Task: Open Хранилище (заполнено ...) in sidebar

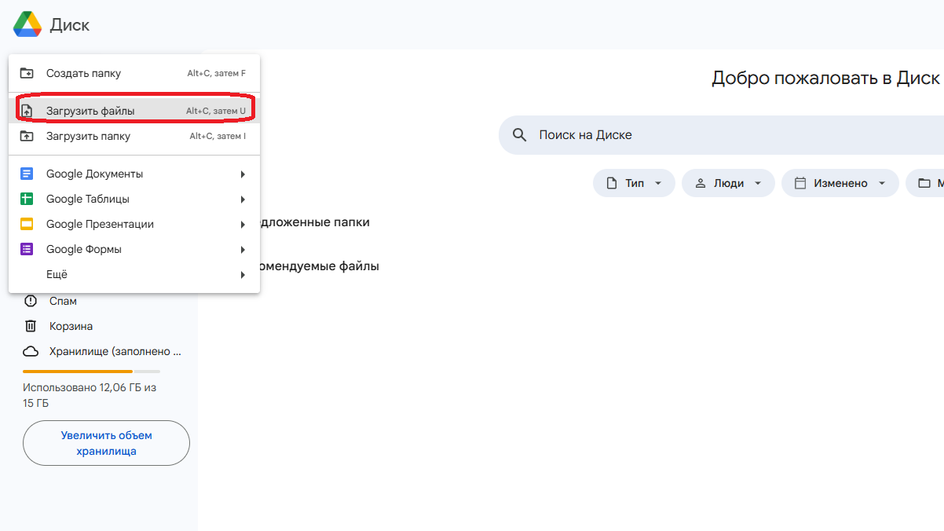Action: coord(115,352)
